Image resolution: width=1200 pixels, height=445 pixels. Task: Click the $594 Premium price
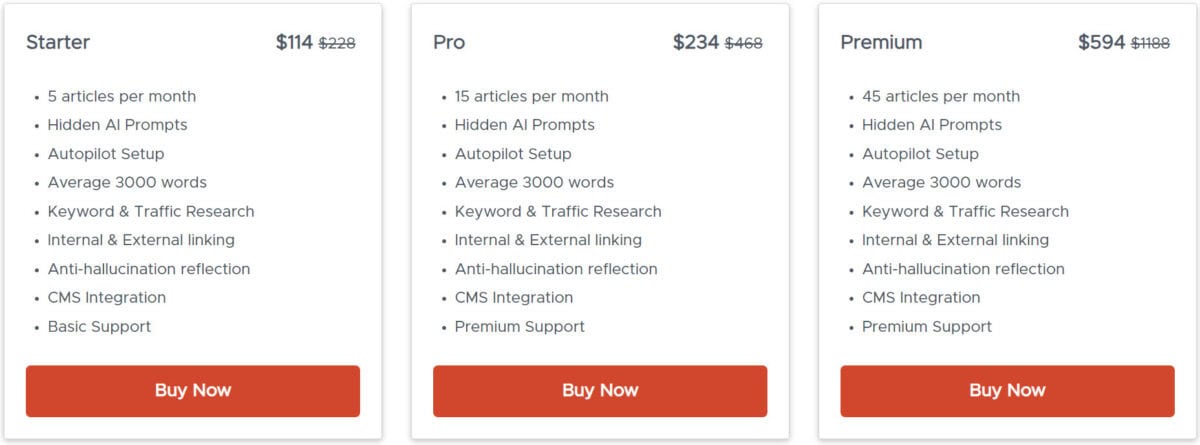coord(1101,43)
